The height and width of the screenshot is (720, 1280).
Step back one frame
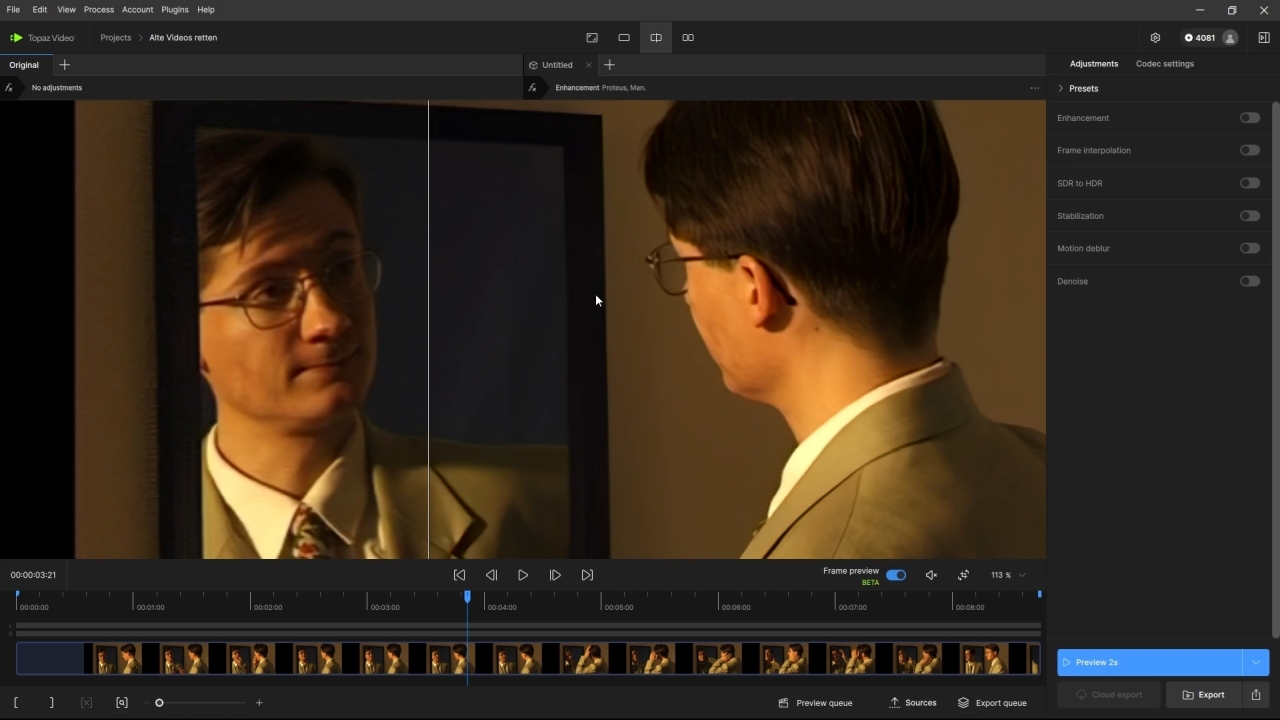pos(491,575)
